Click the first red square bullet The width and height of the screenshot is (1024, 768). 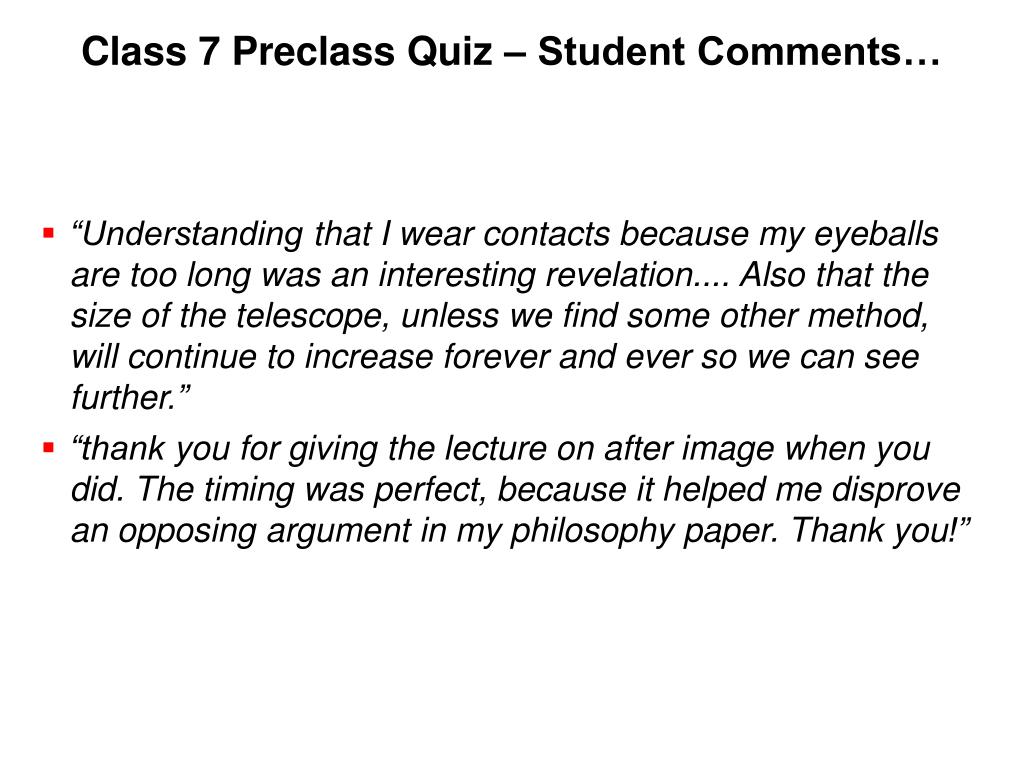click(47, 234)
